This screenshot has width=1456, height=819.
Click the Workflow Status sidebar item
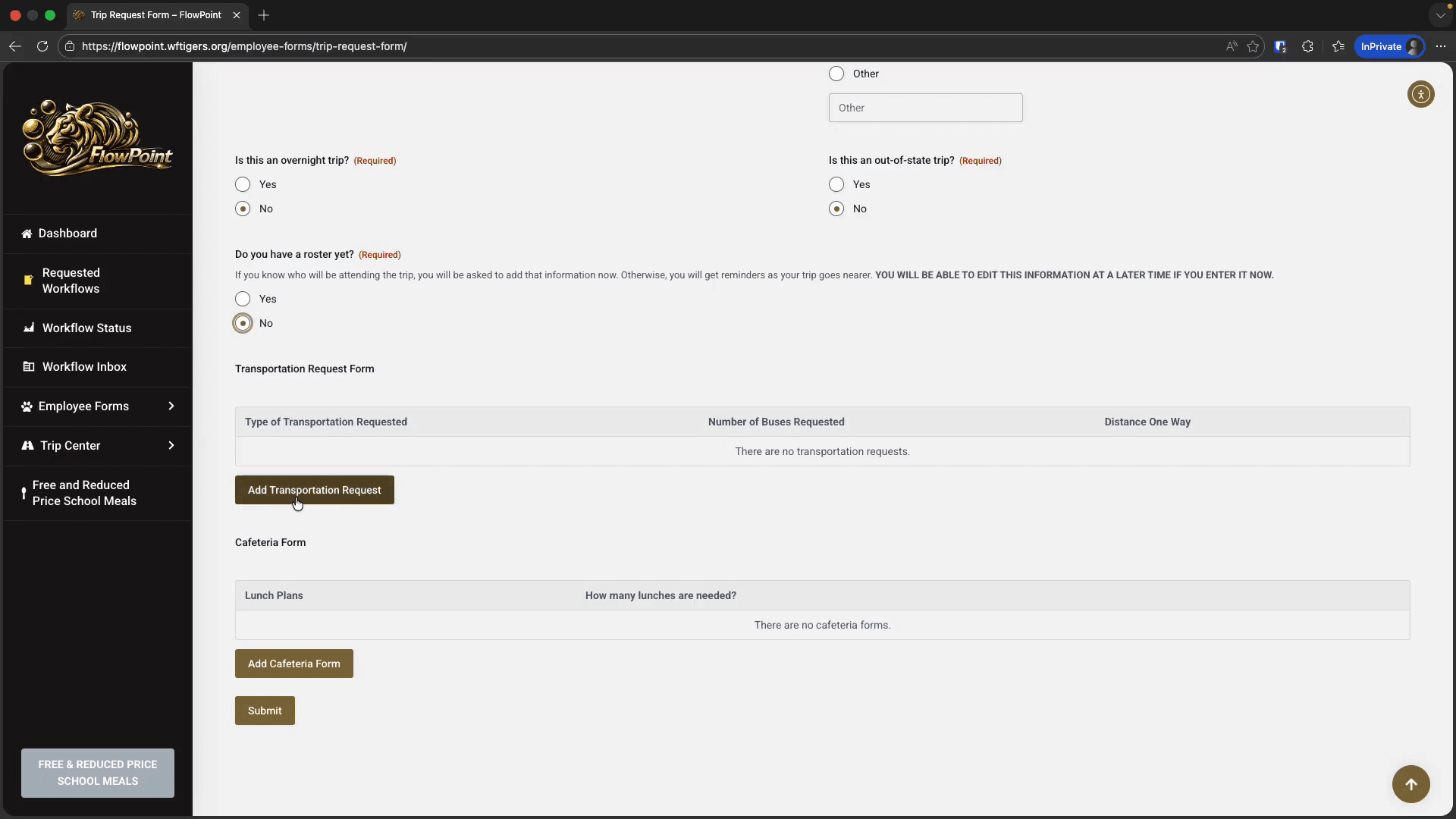pyautogui.click(x=97, y=328)
